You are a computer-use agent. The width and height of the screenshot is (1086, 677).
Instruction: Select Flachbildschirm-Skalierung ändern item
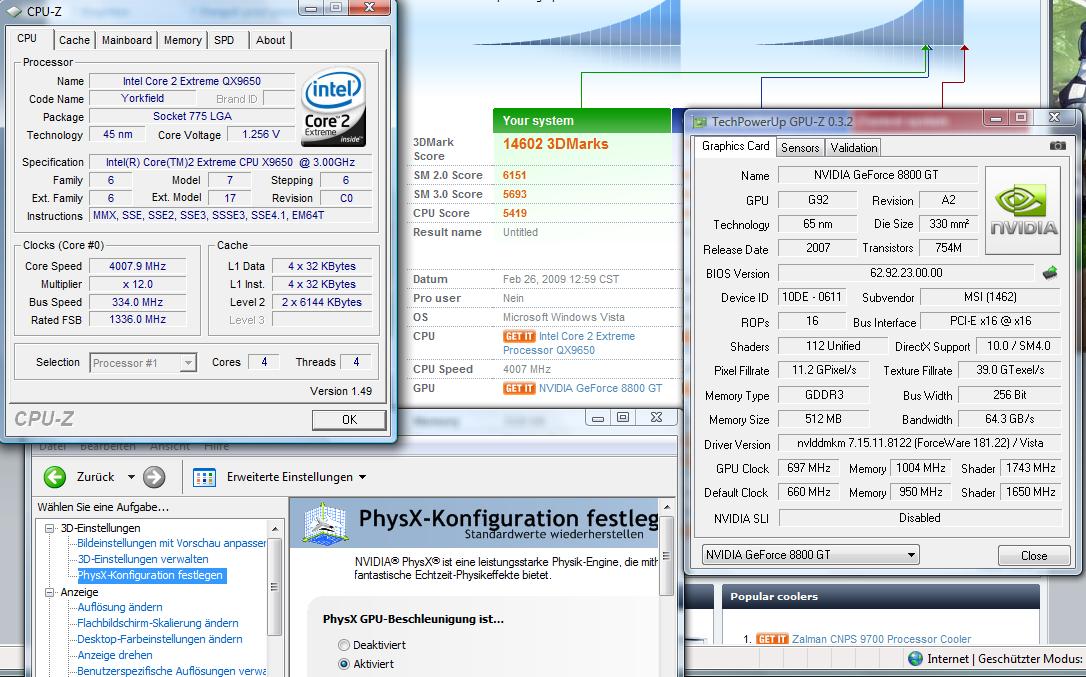pos(158,623)
